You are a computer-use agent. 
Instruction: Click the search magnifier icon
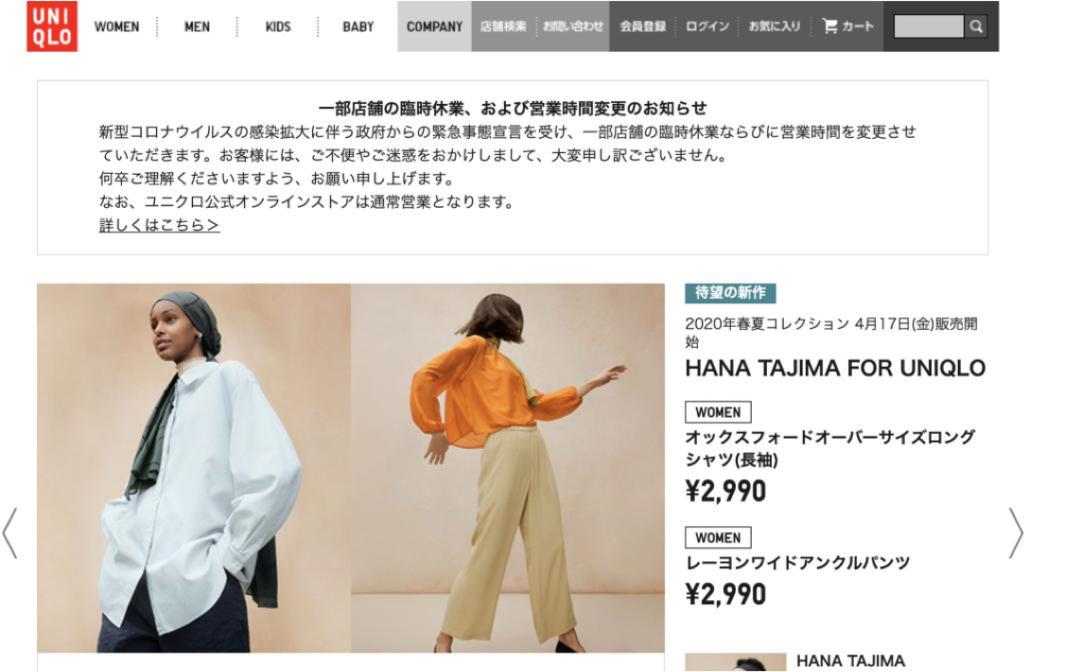pyautogui.click(x=976, y=27)
